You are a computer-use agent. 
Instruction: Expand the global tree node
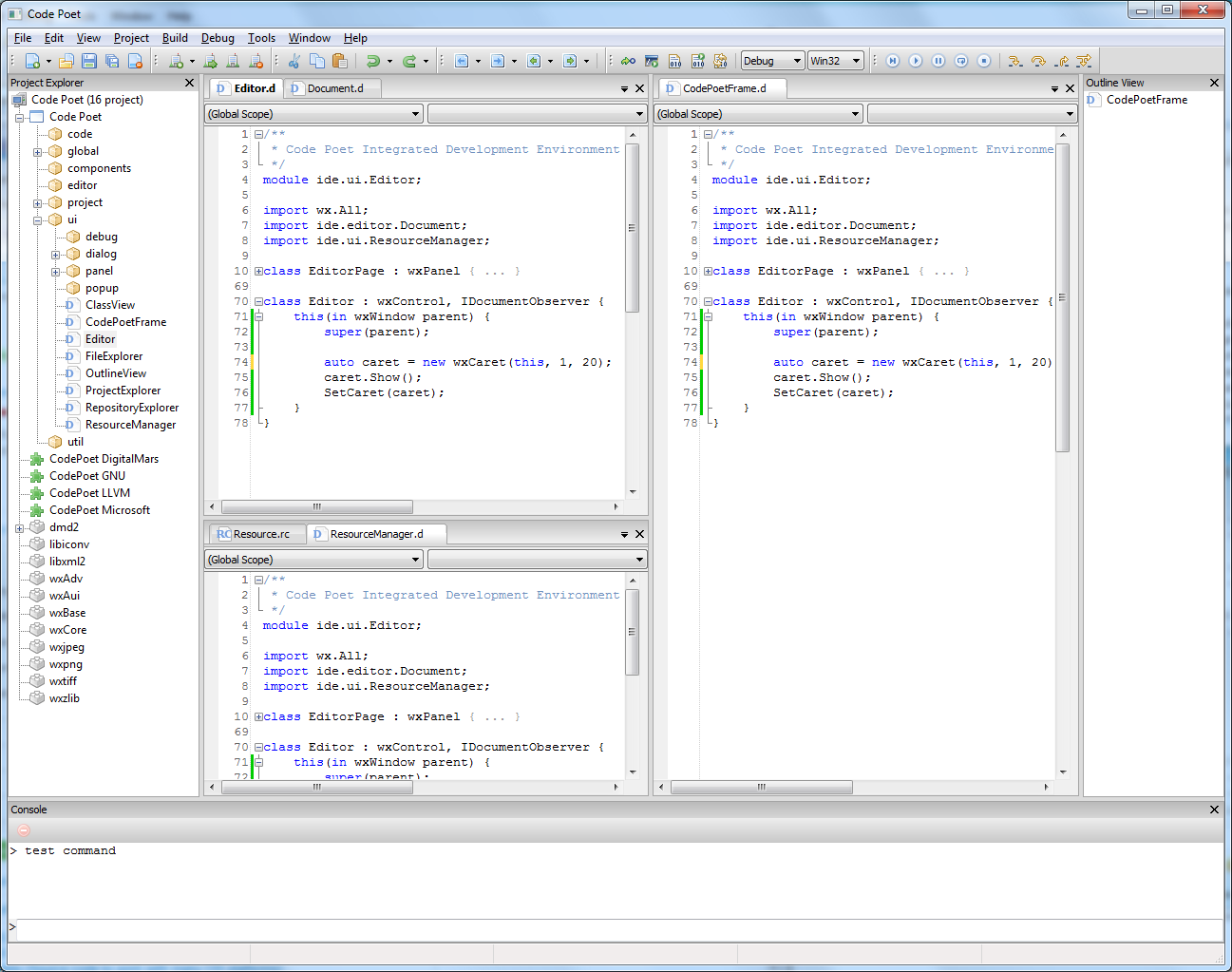point(37,152)
